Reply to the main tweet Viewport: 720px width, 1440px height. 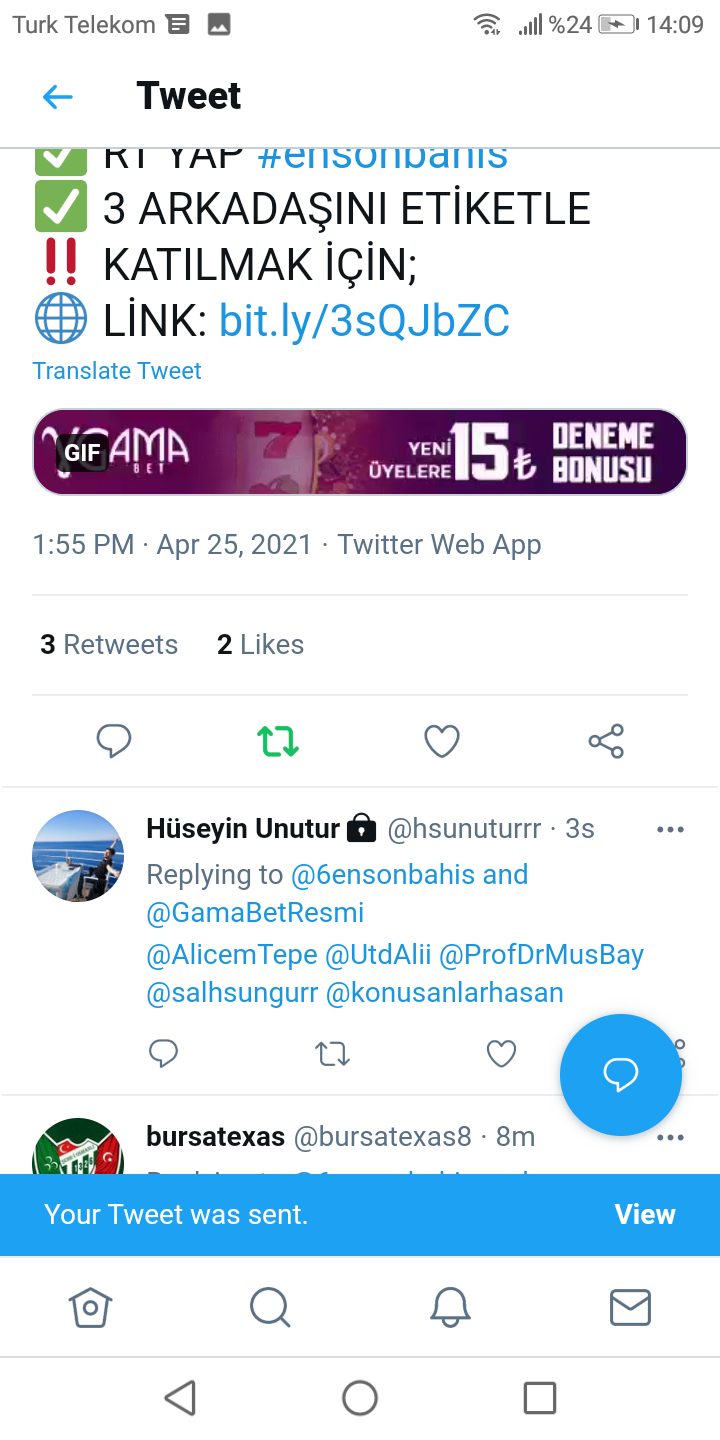114,741
